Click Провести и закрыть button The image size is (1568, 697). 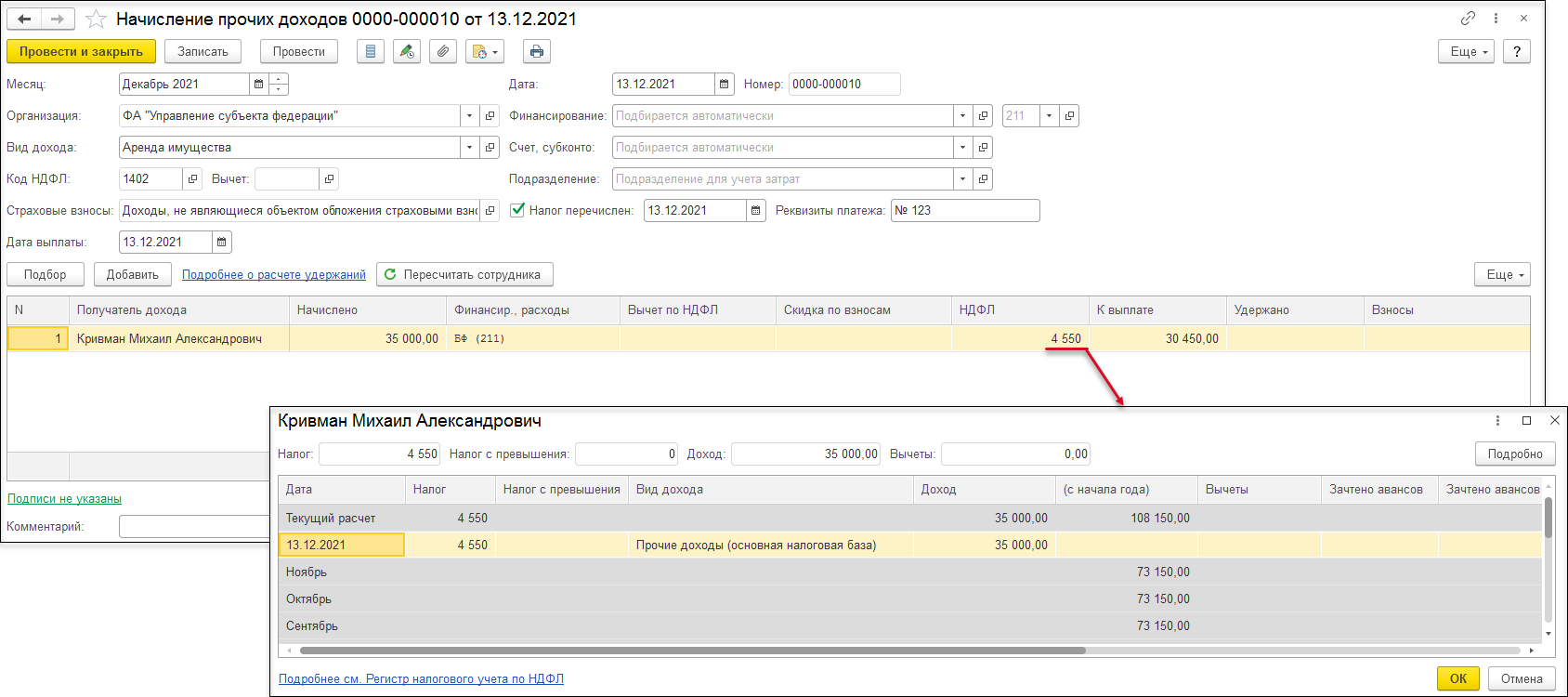pyautogui.click(x=81, y=52)
